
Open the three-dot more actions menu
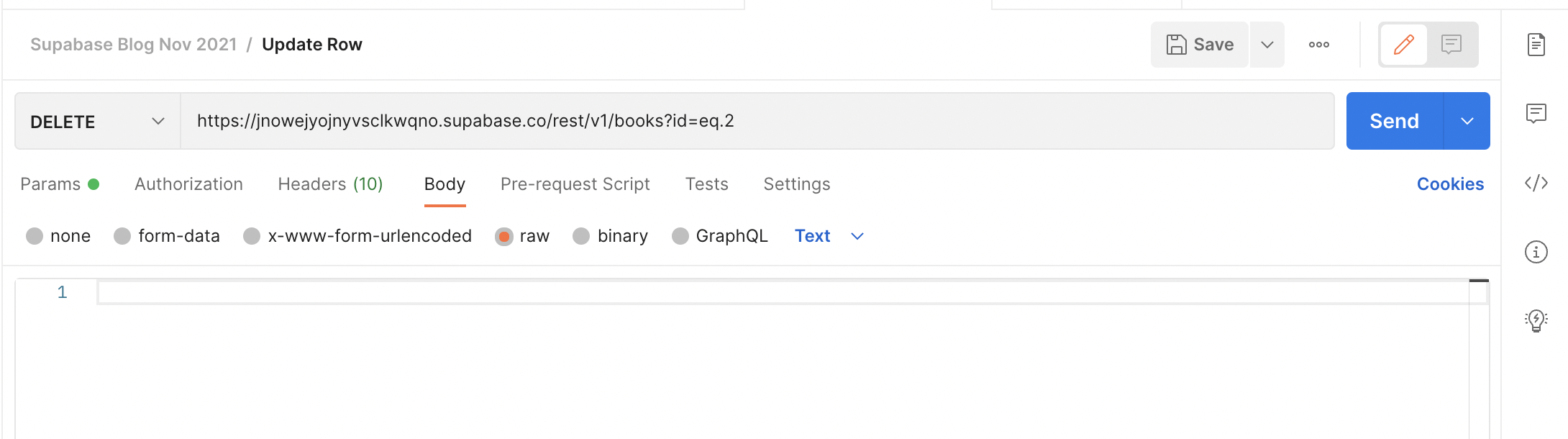(x=1319, y=45)
